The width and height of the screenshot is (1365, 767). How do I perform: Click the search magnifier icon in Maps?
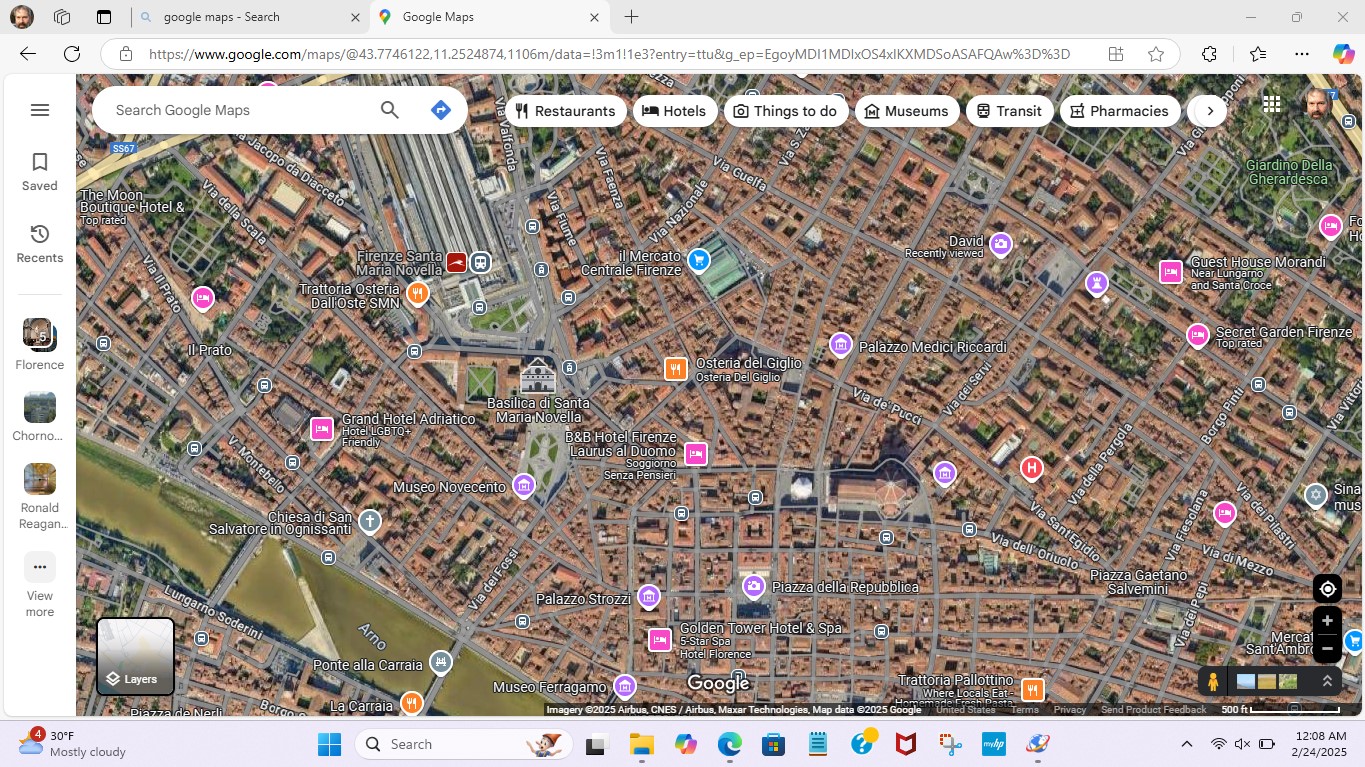tap(390, 110)
